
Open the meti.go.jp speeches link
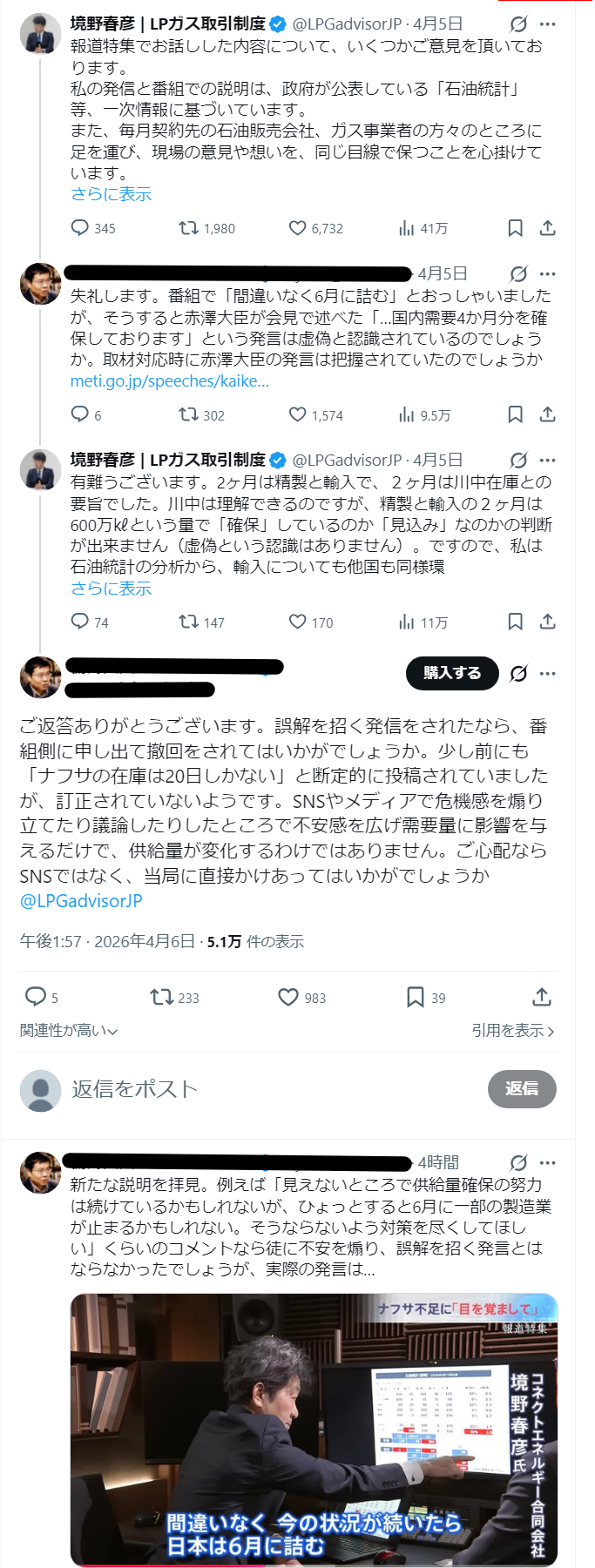tap(170, 381)
